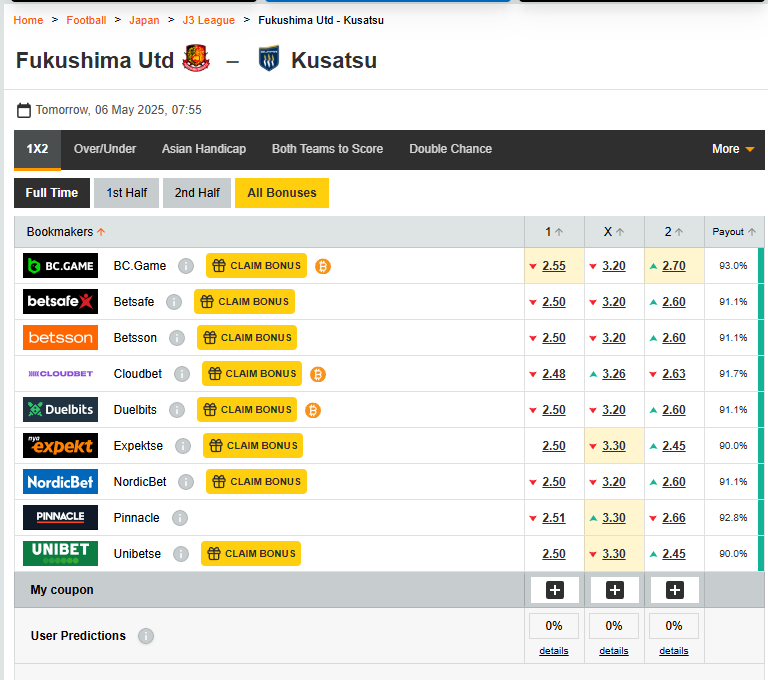The width and height of the screenshot is (768, 680).
Task: Click BC.Game home odds 2.55
Action: click(x=554, y=266)
